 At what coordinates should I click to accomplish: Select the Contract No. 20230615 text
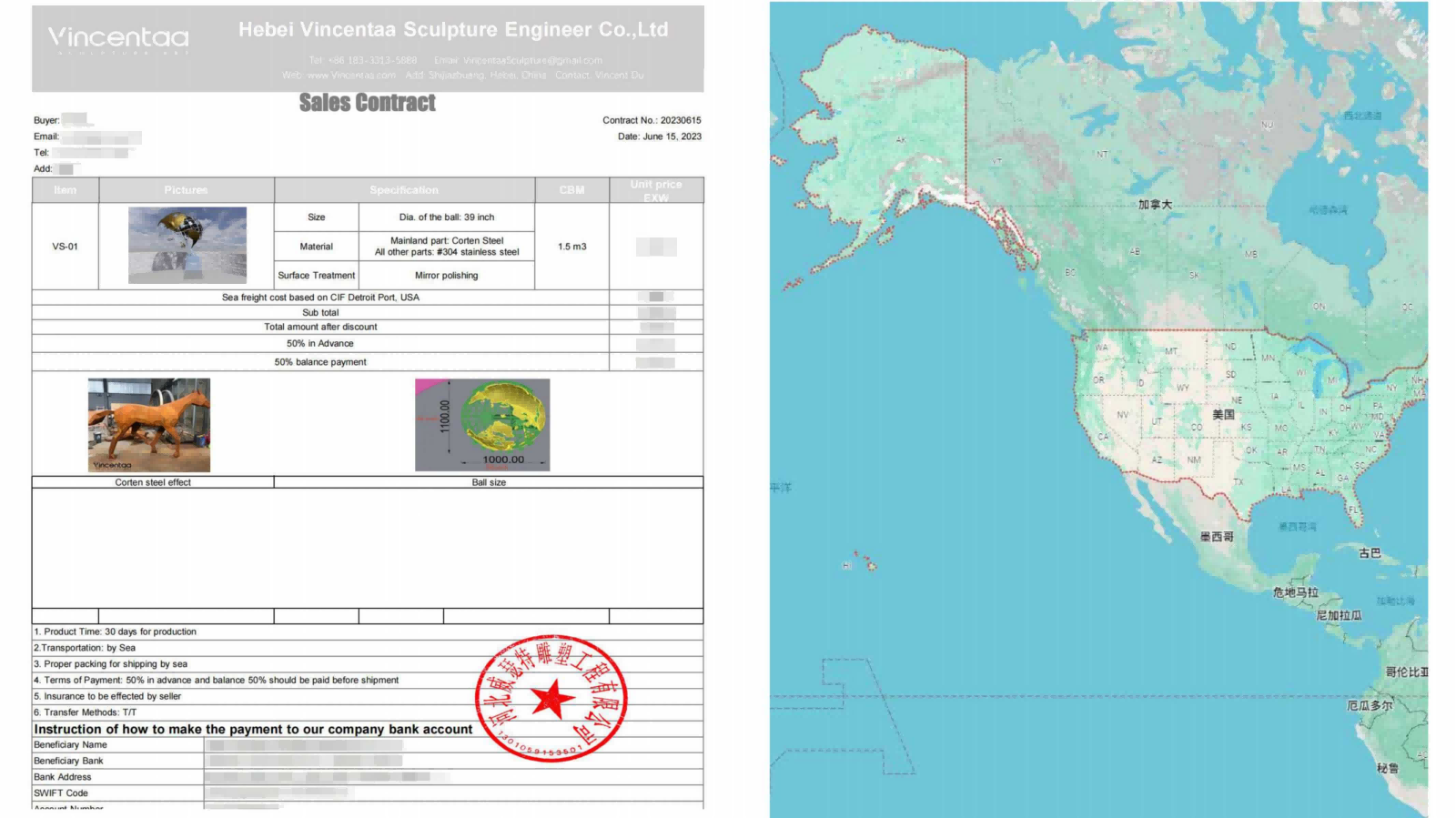pyautogui.click(x=652, y=120)
